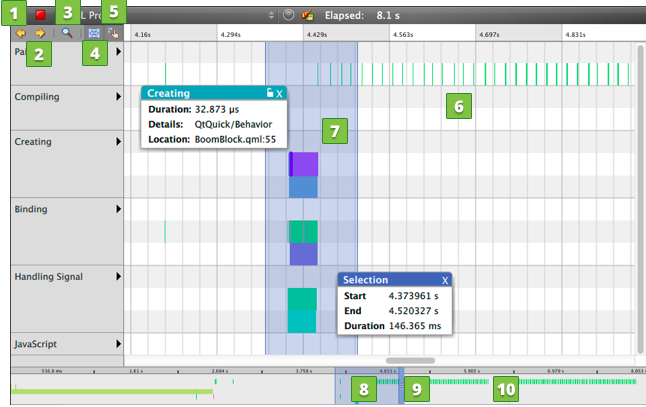Click the horizontal timeline scrollbar thumb
Image resolution: width=646 pixels, height=407 pixels.
point(410,360)
